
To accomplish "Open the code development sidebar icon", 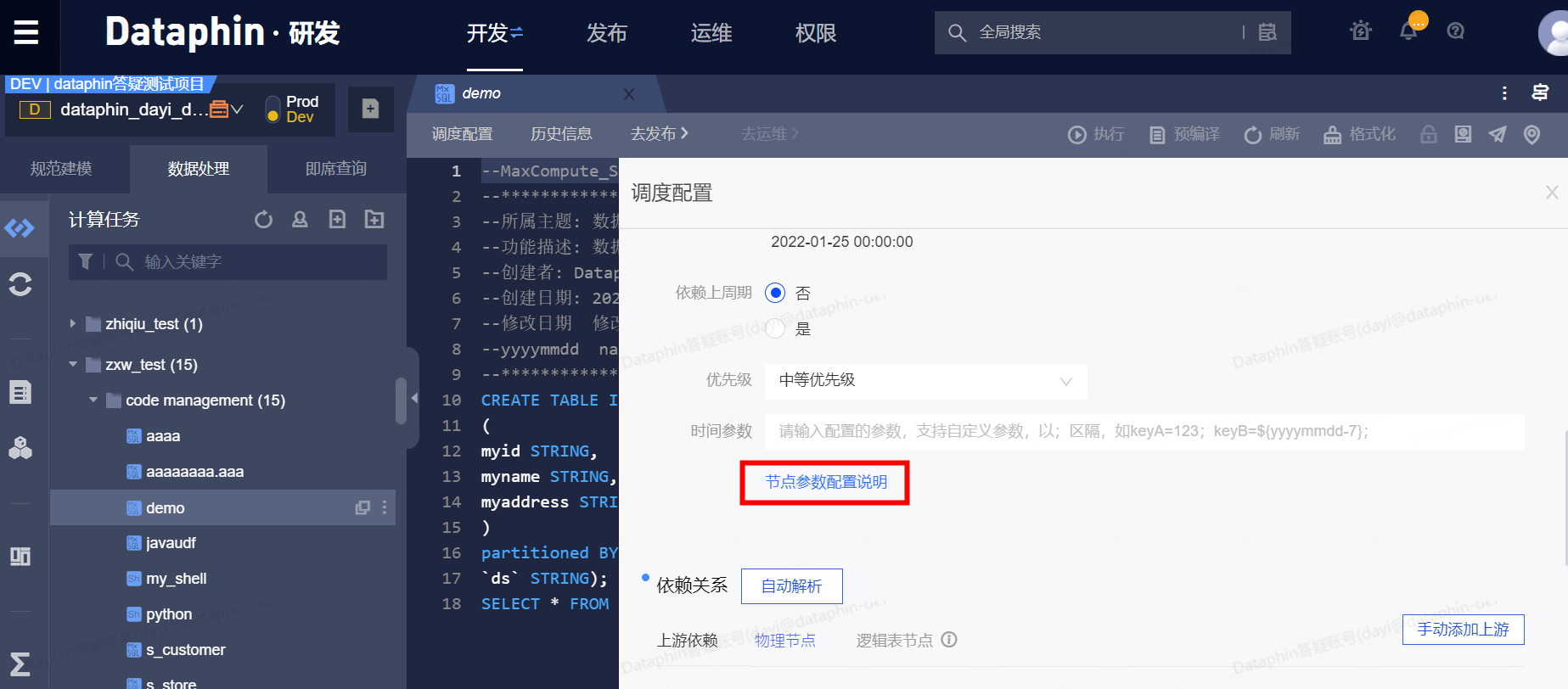I will pos(20,228).
